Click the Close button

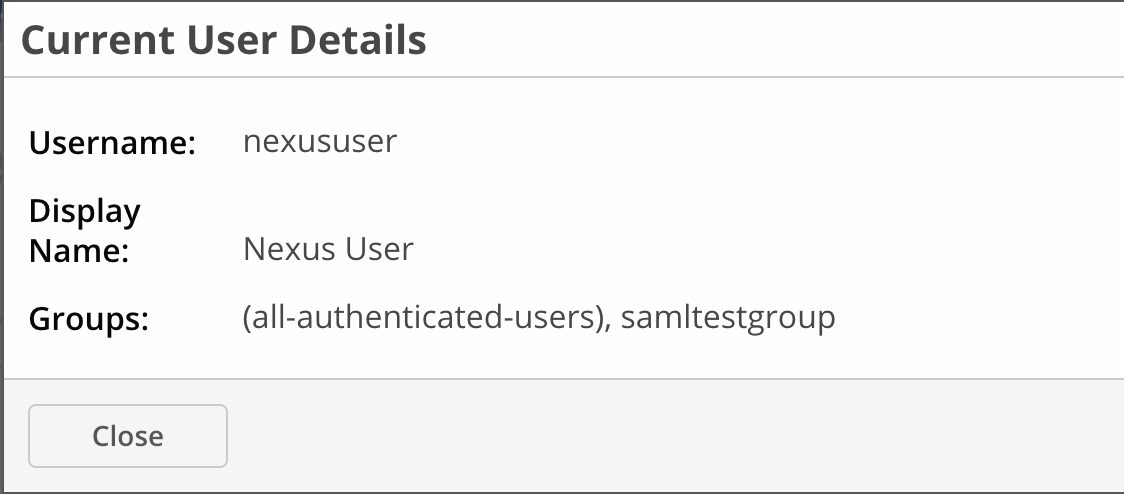128,436
